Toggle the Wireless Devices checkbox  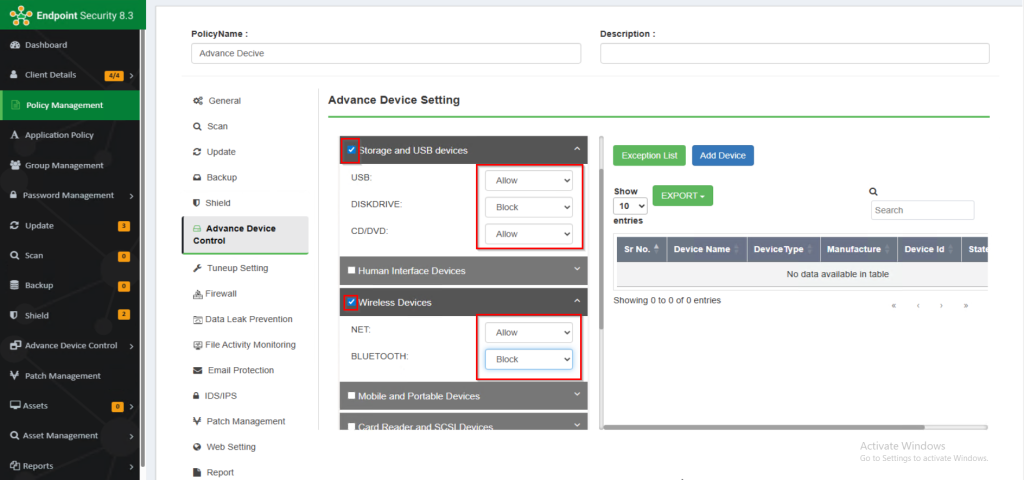(351, 302)
